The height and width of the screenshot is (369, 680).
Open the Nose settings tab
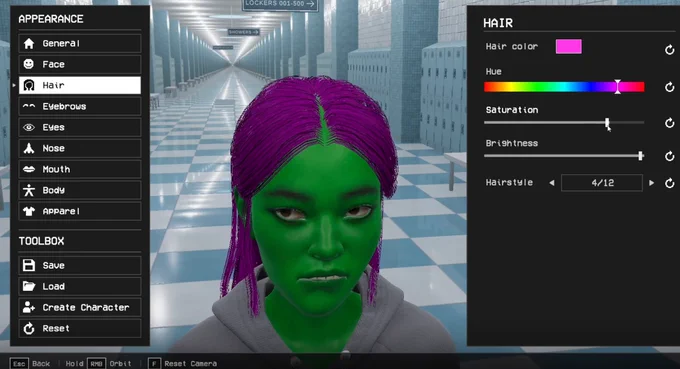point(80,148)
